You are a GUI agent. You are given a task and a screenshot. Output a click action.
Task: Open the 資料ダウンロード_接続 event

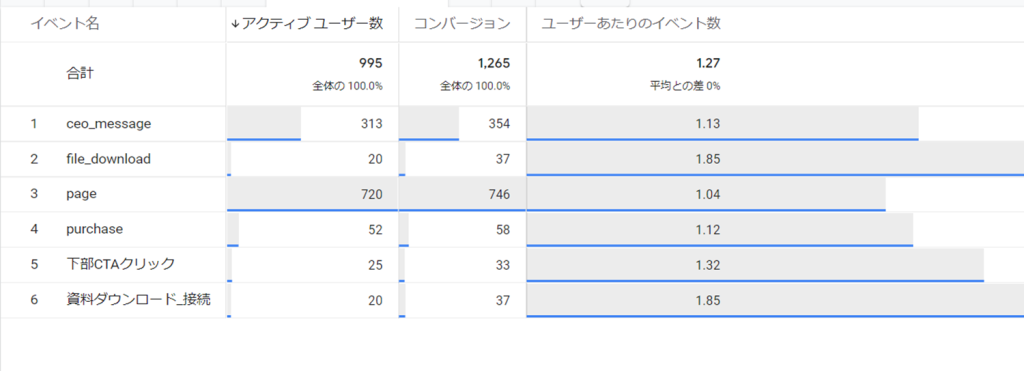138,300
